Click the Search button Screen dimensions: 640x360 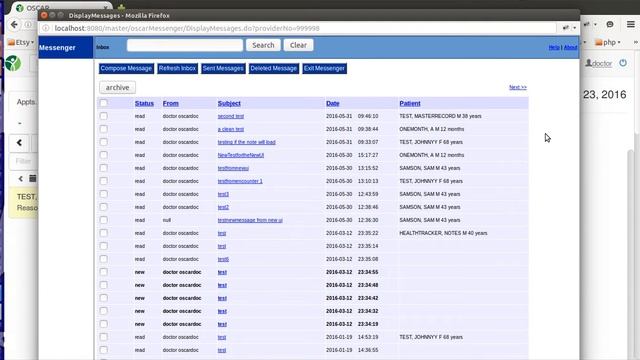tap(263, 45)
